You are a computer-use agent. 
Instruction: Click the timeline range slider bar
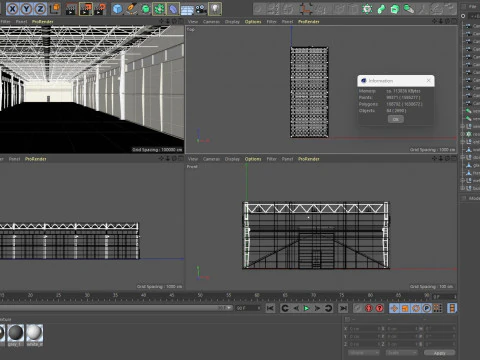click(x=115, y=308)
